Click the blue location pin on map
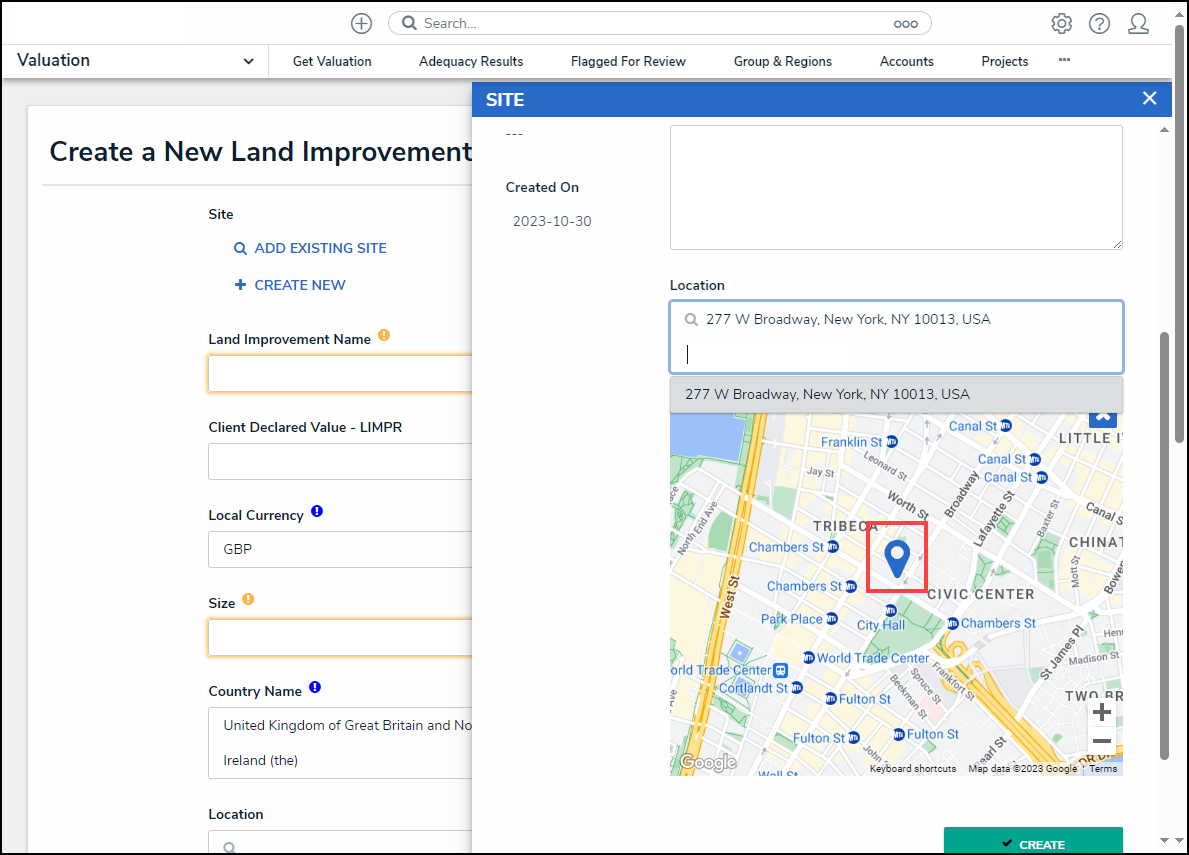Screen dimensions: 1189x855 coord(897,559)
